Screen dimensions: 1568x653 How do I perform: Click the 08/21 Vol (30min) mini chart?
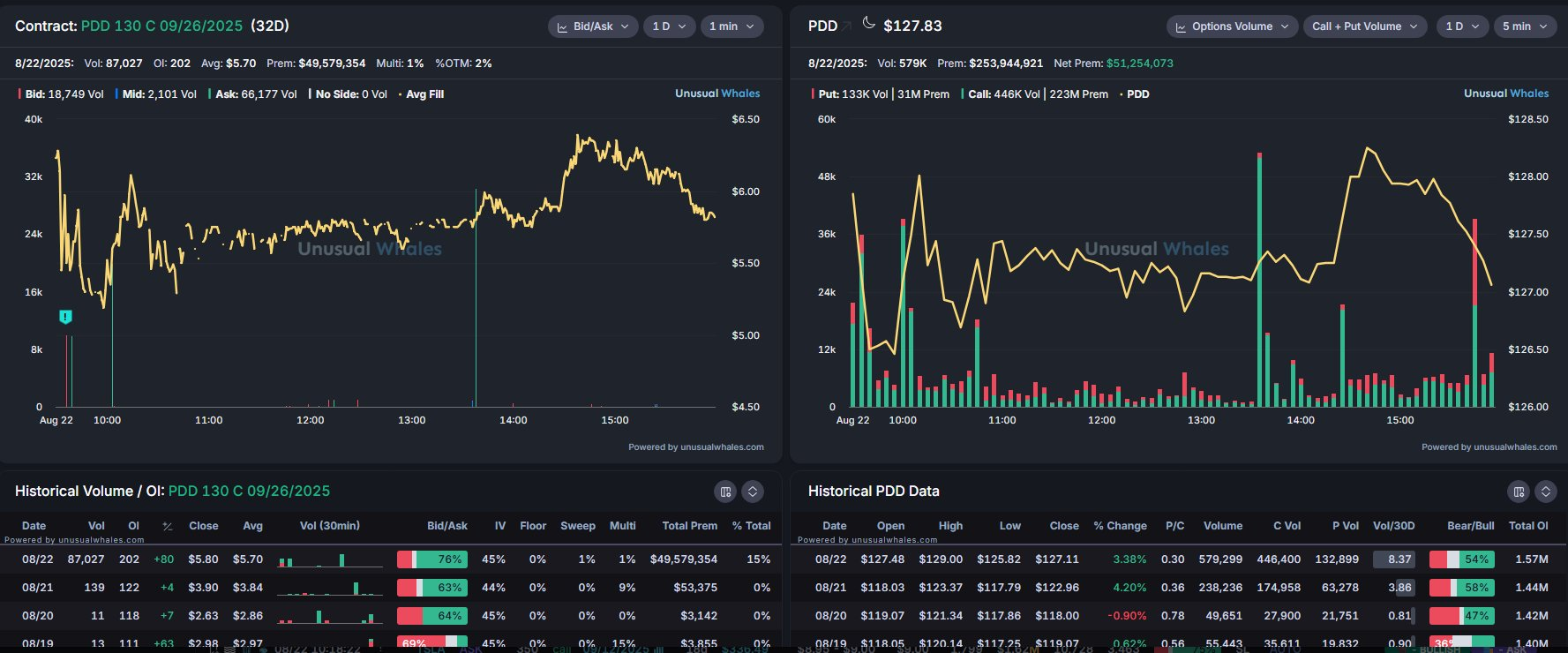(x=330, y=588)
